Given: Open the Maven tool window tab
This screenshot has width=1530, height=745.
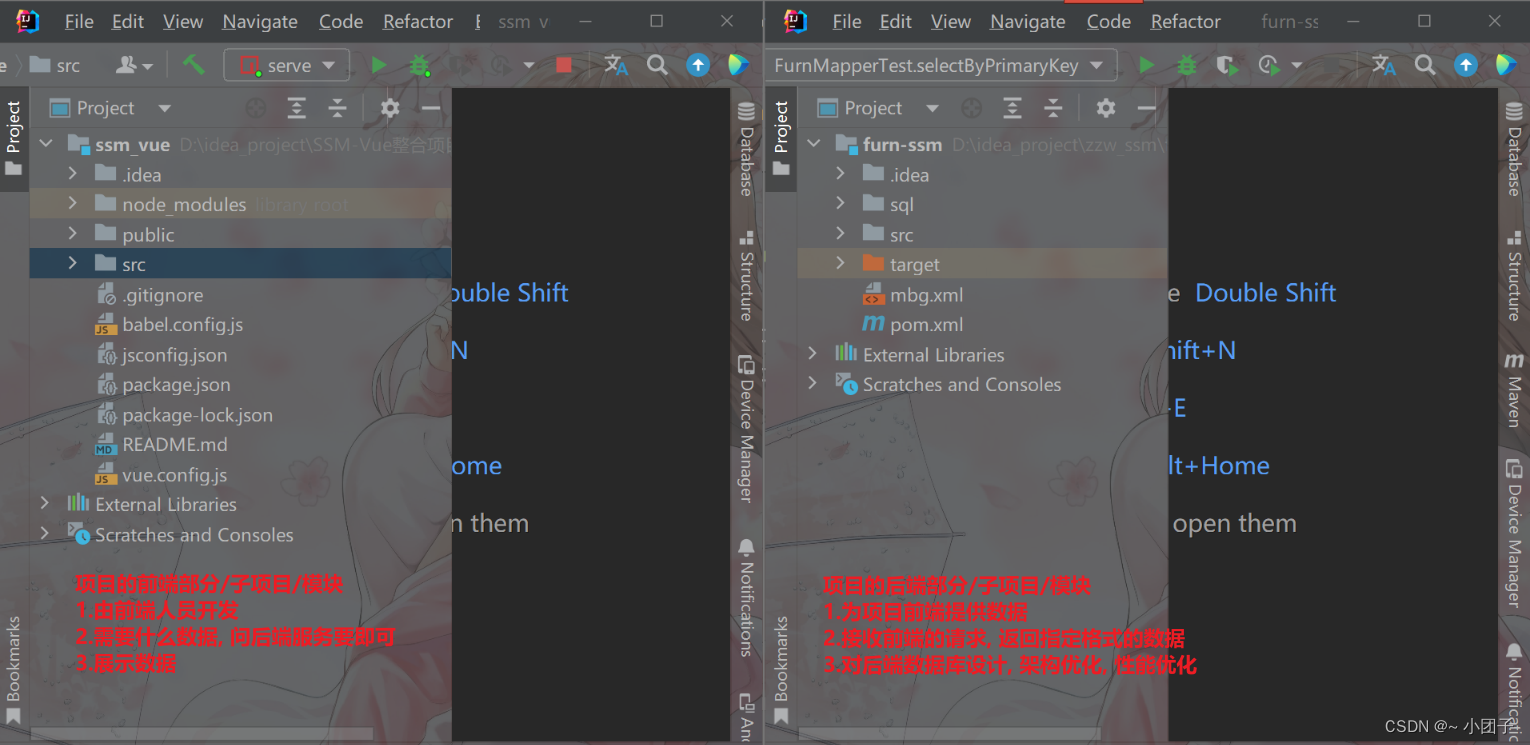Looking at the screenshot, I should [1515, 390].
